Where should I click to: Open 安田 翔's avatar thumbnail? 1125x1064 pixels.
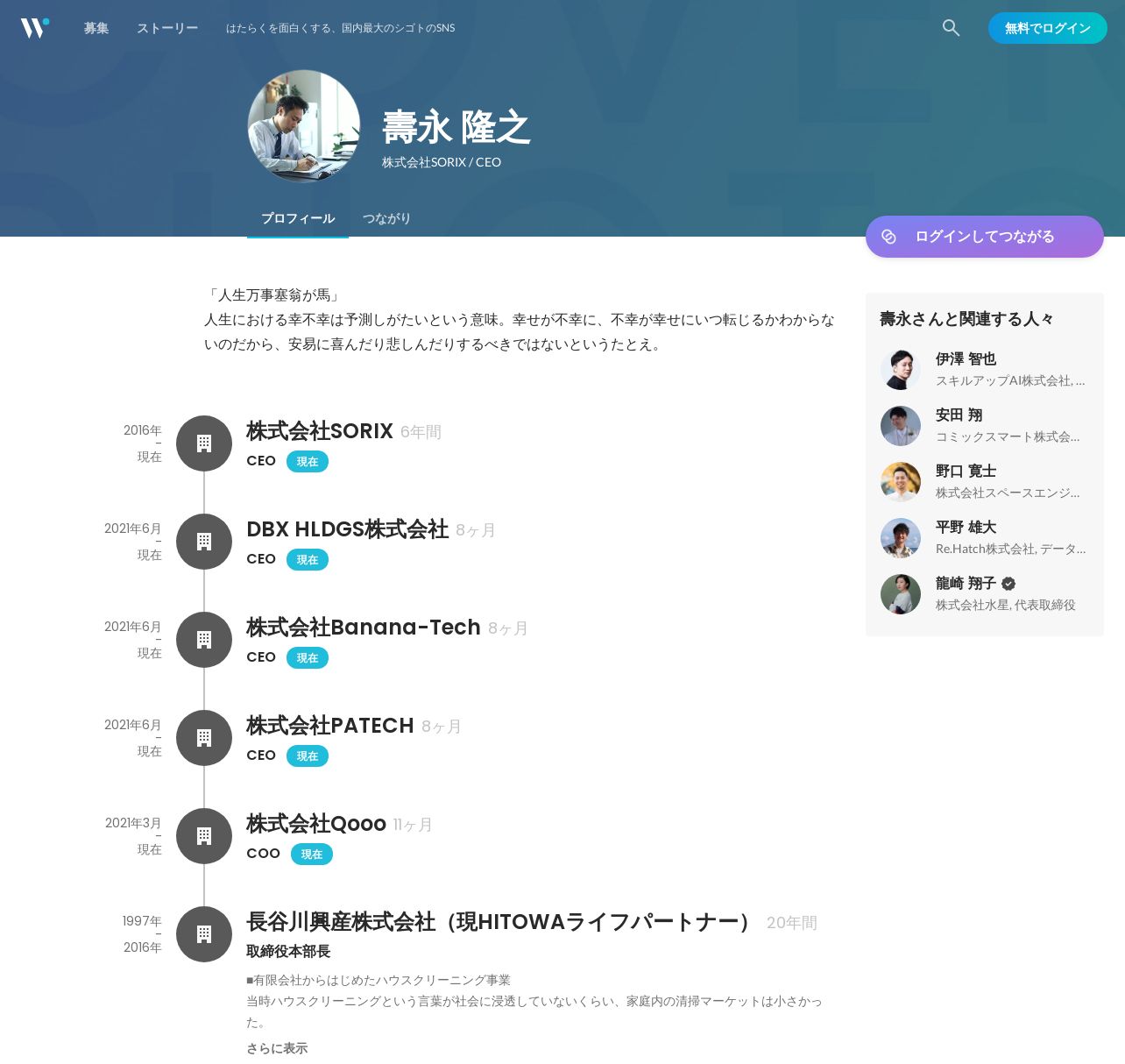point(901,426)
